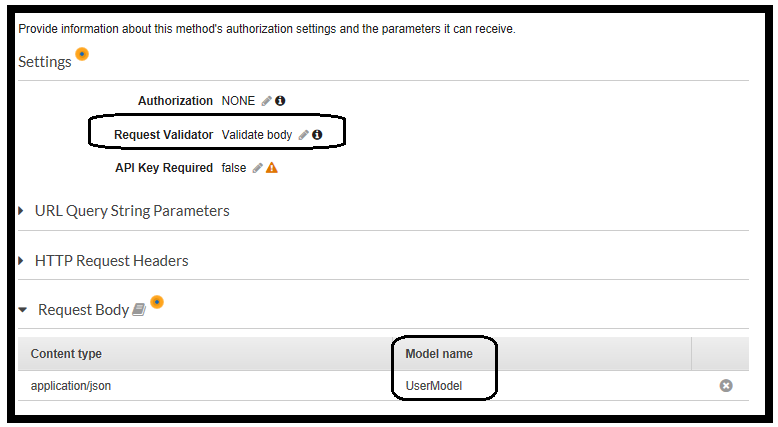Open Request Body documentation book icon
The image size is (778, 427).
point(139,311)
